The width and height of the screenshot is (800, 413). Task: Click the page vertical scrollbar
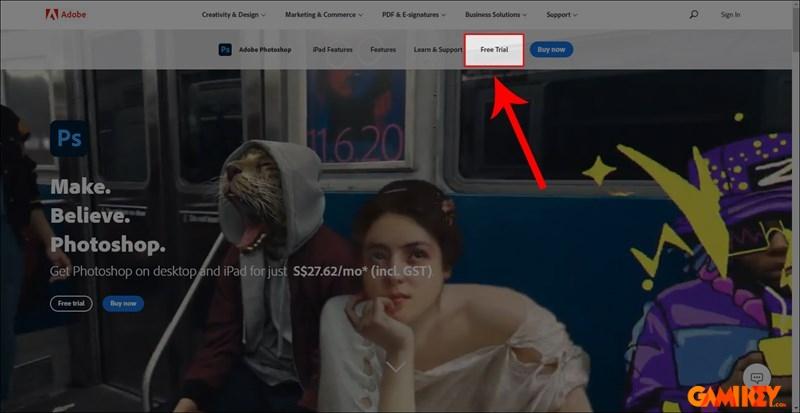pos(796,204)
